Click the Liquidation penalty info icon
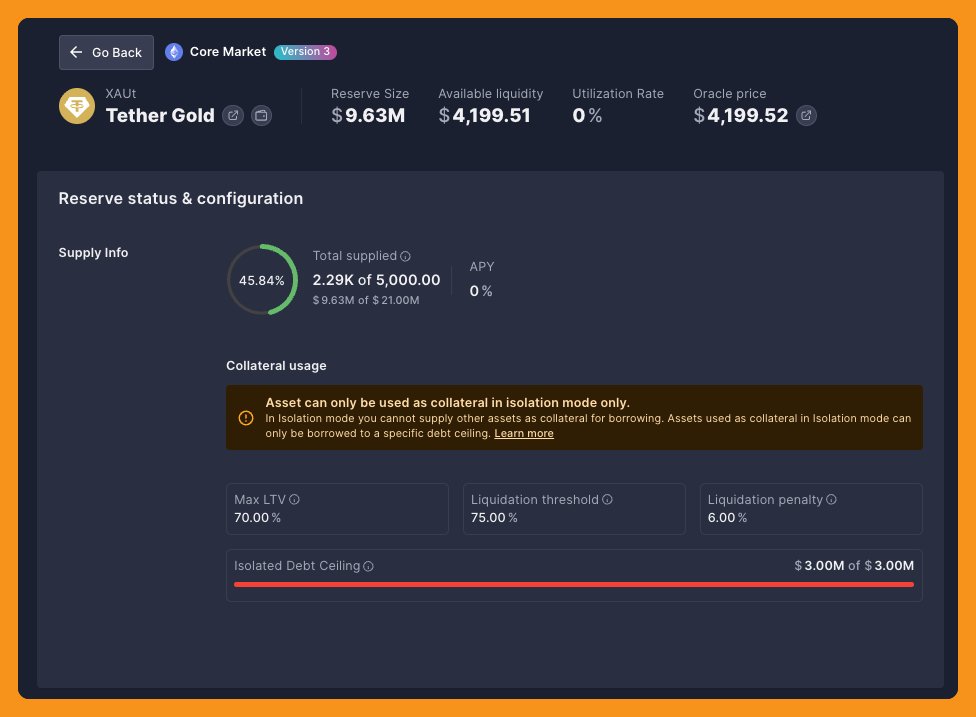Image resolution: width=976 pixels, height=717 pixels. point(832,500)
